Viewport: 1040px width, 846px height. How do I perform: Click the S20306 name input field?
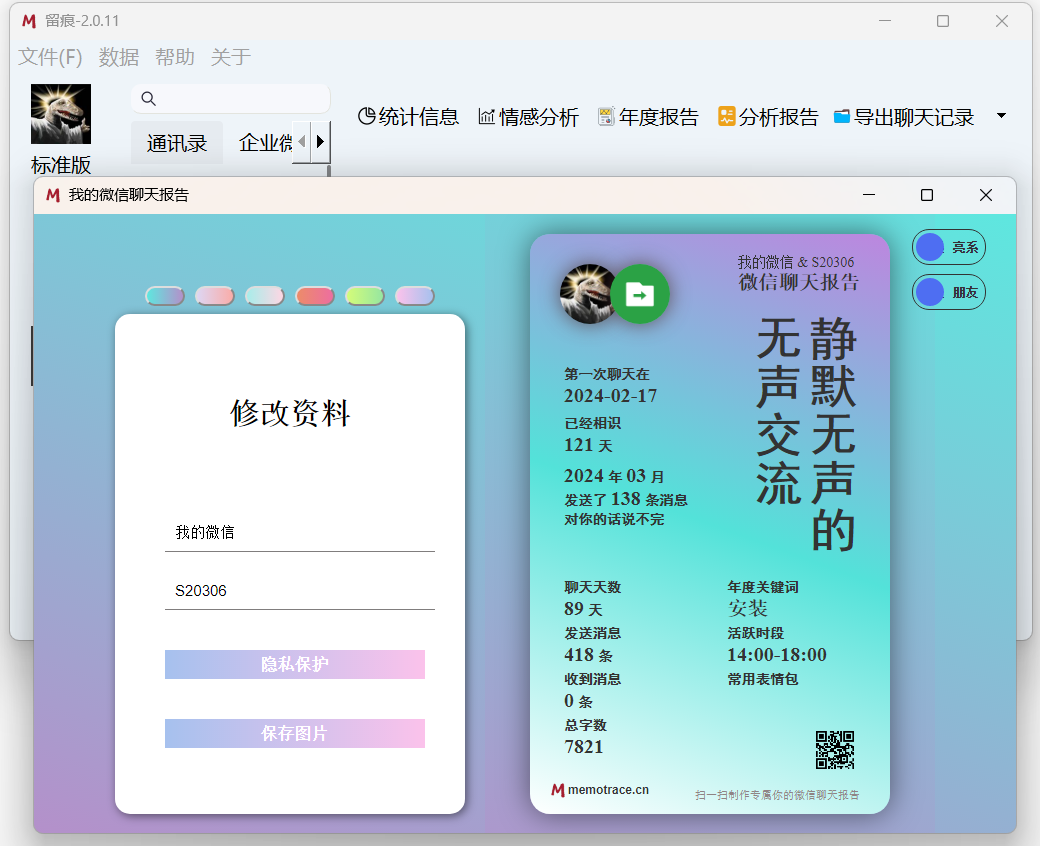(x=300, y=591)
